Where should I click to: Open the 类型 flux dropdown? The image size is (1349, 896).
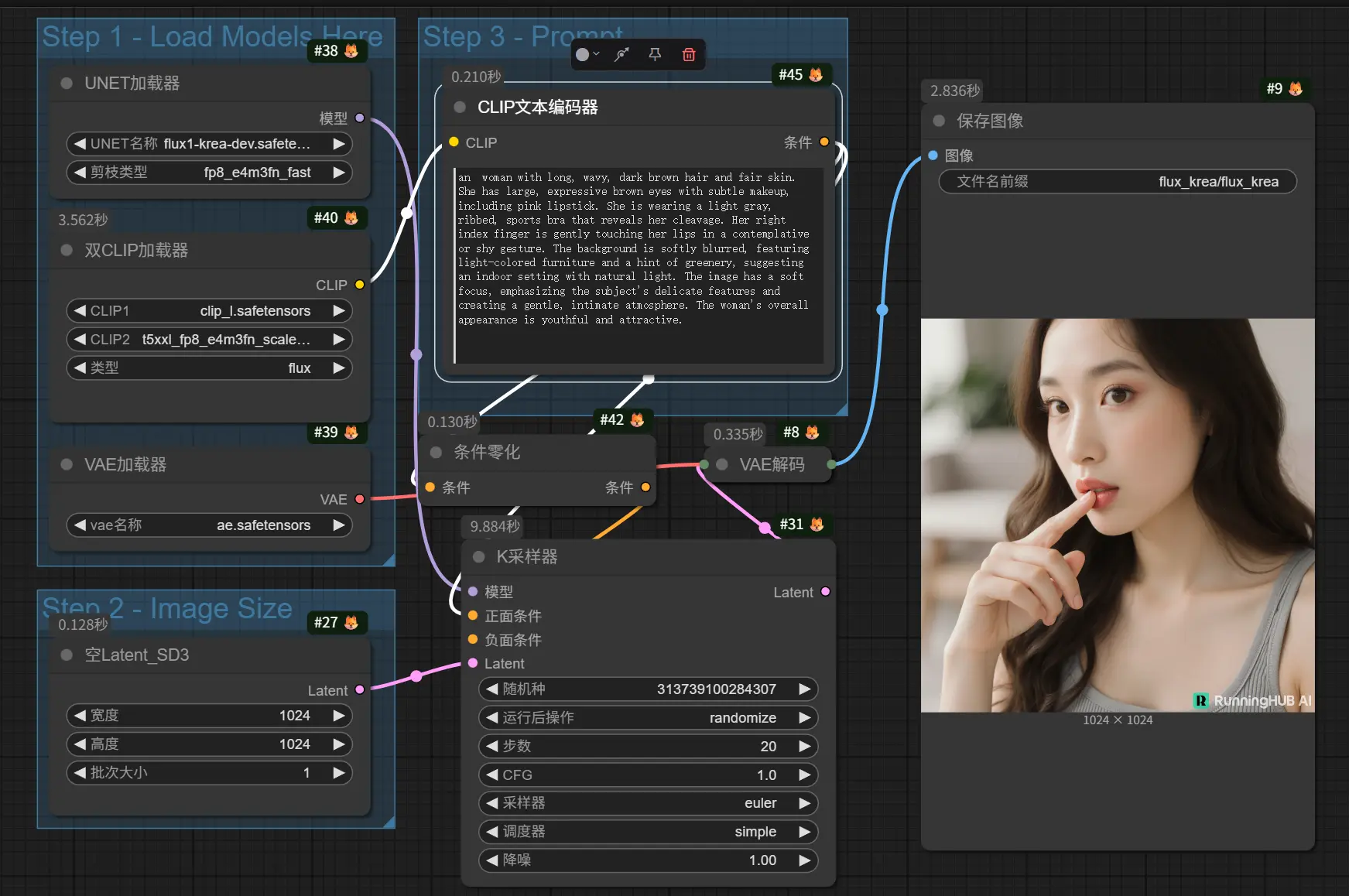pos(209,368)
